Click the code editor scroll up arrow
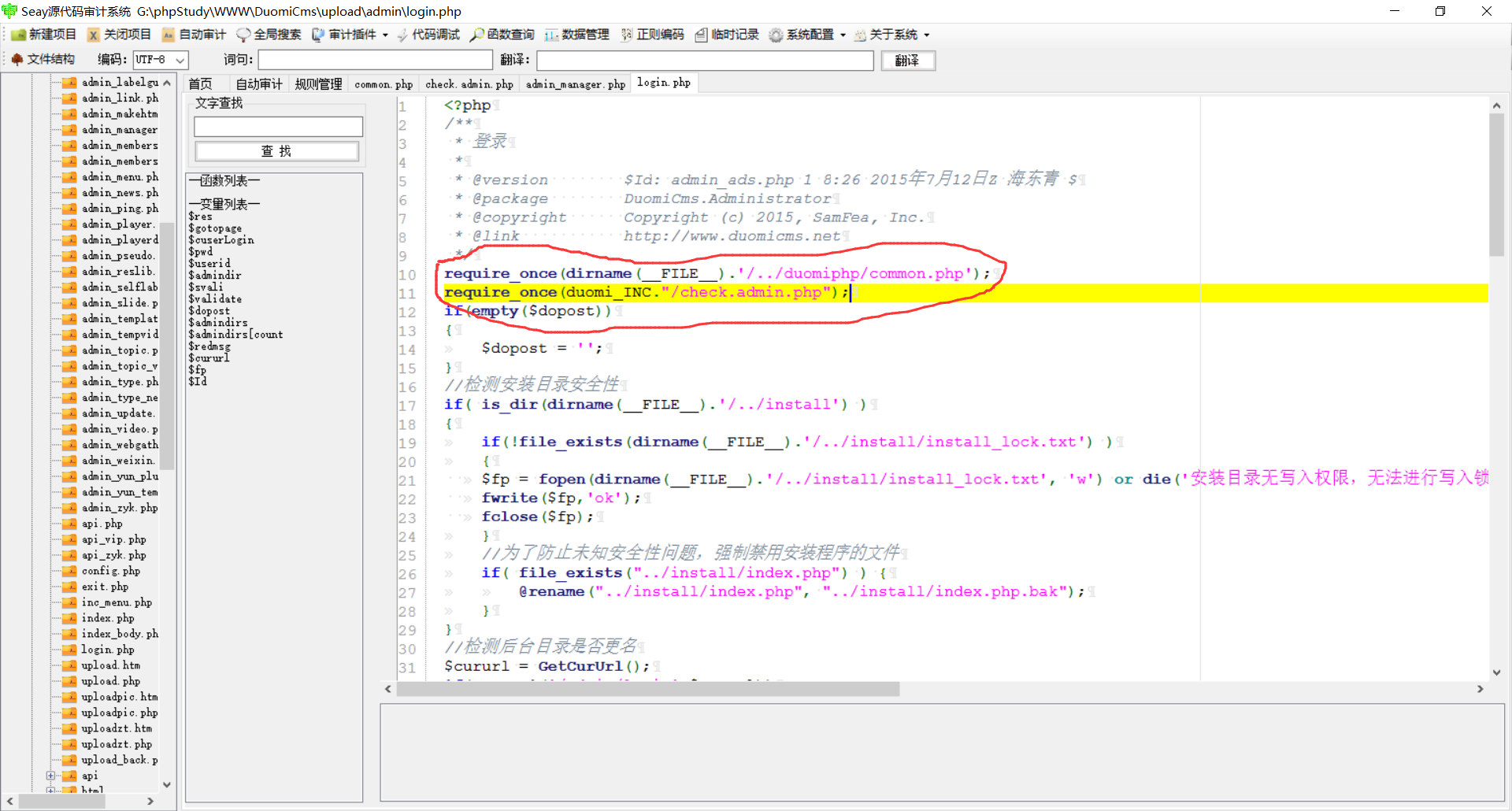The image size is (1512, 811). [1496, 106]
